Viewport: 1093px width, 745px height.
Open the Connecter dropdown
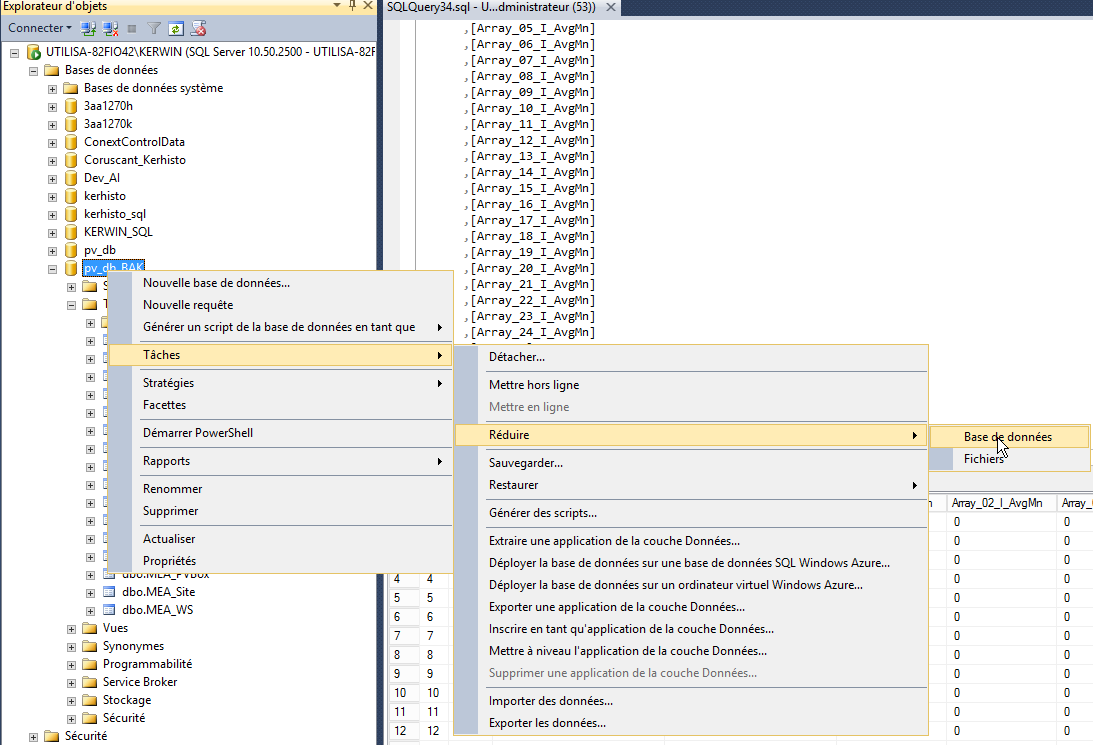click(40, 28)
